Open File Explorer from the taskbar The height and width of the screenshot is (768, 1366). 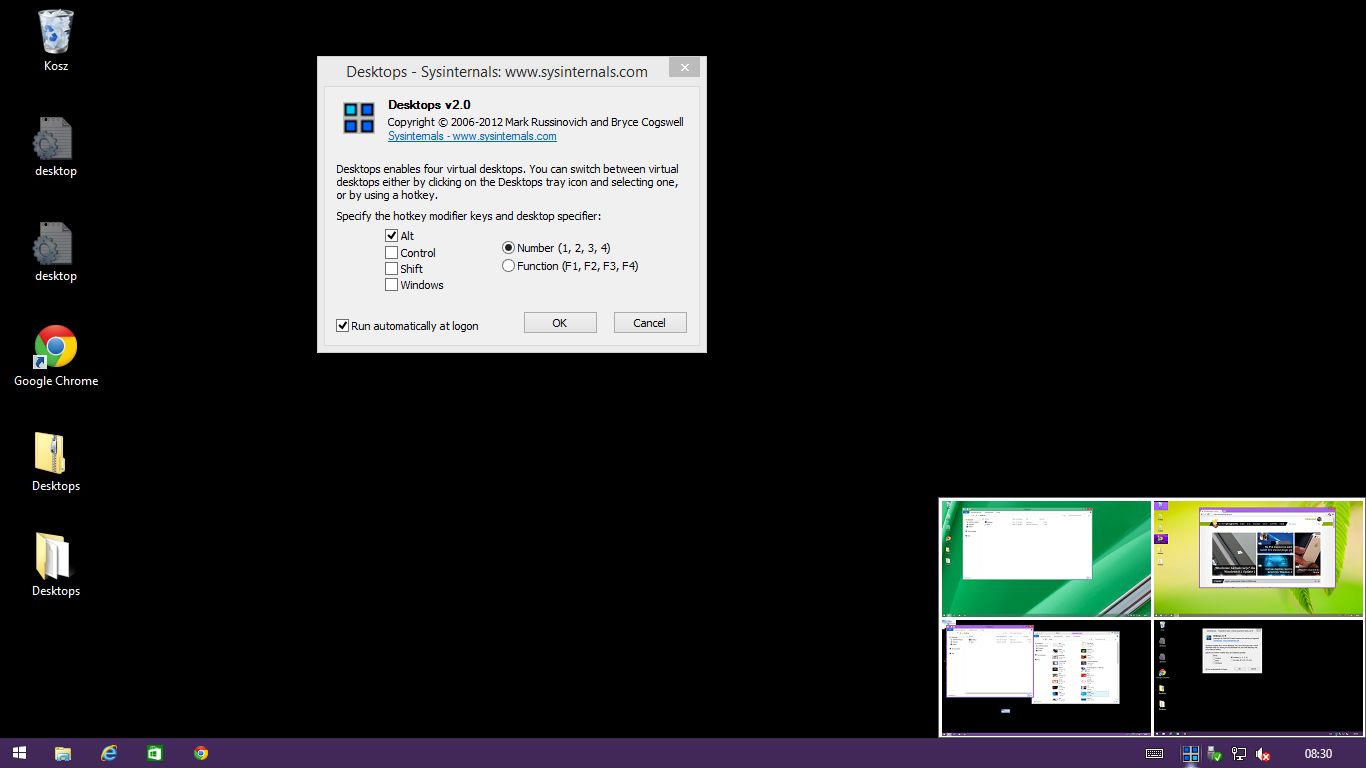pyautogui.click(x=62, y=753)
